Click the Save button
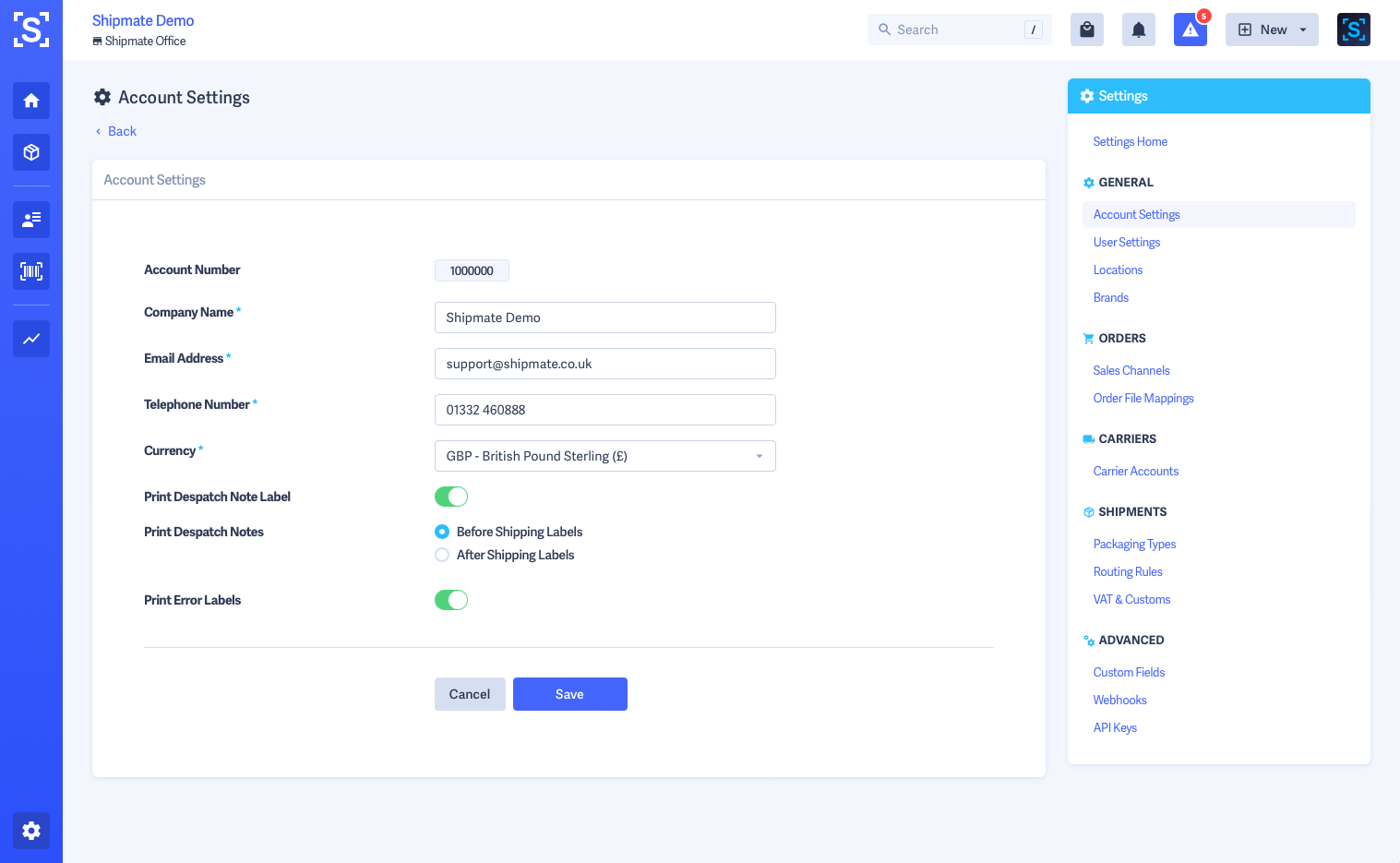This screenshot has height=863, width=1400. point(570,694)
